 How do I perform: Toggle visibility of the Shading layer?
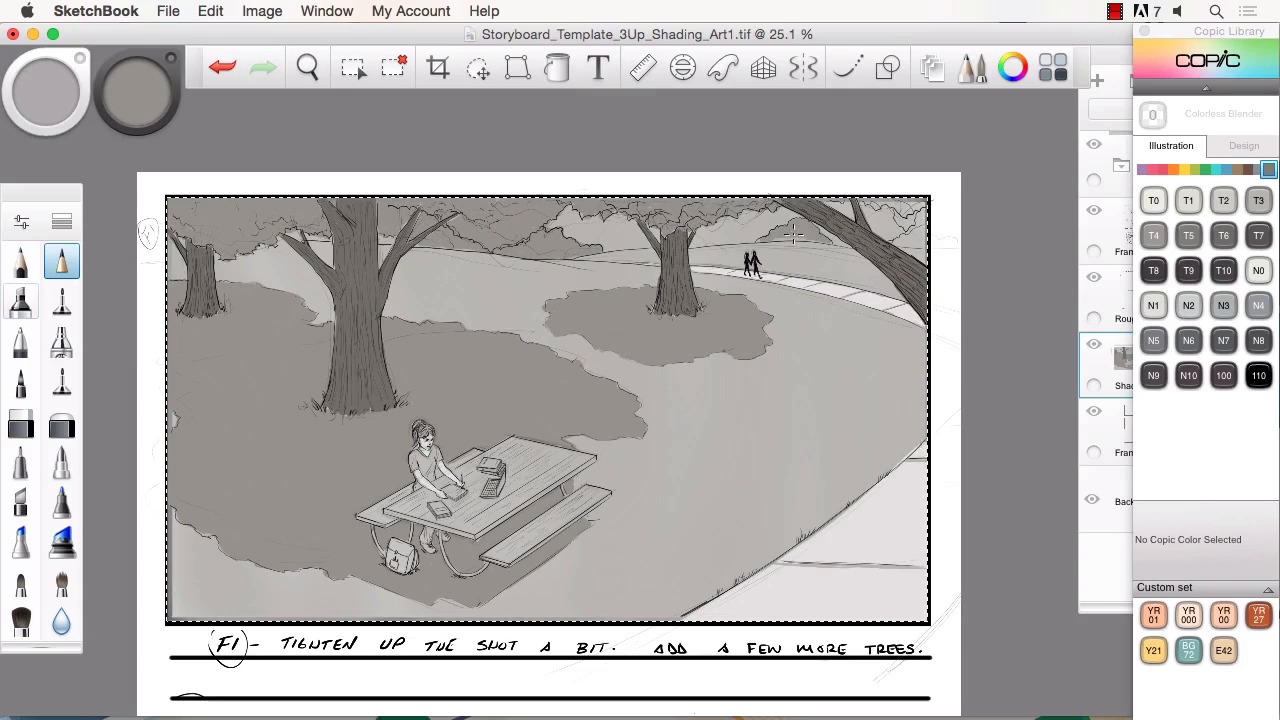[x=1094, y=345]
